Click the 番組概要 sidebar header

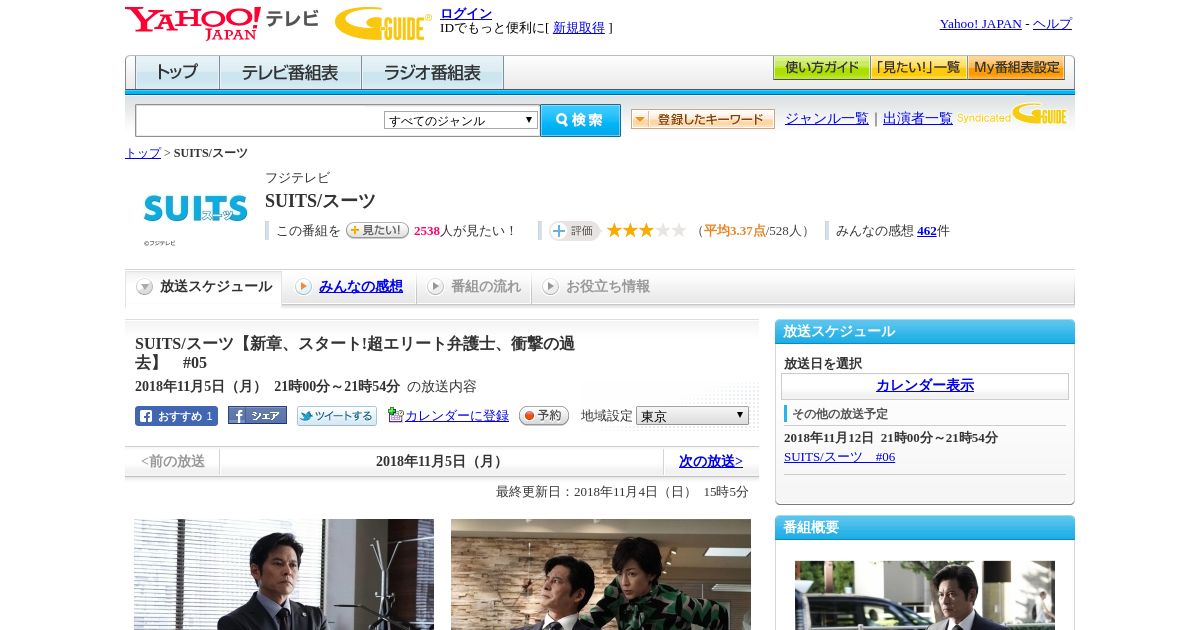point(925,528)
